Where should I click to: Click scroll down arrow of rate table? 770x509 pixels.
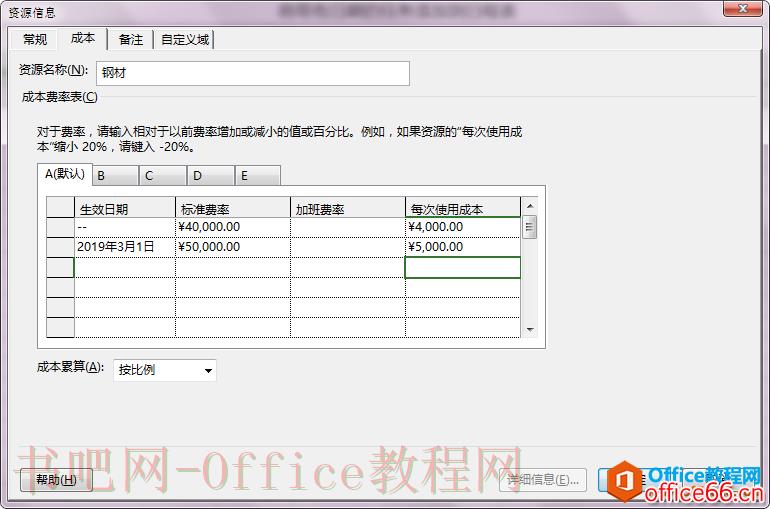pyautogui.click(x=530, y=329)
